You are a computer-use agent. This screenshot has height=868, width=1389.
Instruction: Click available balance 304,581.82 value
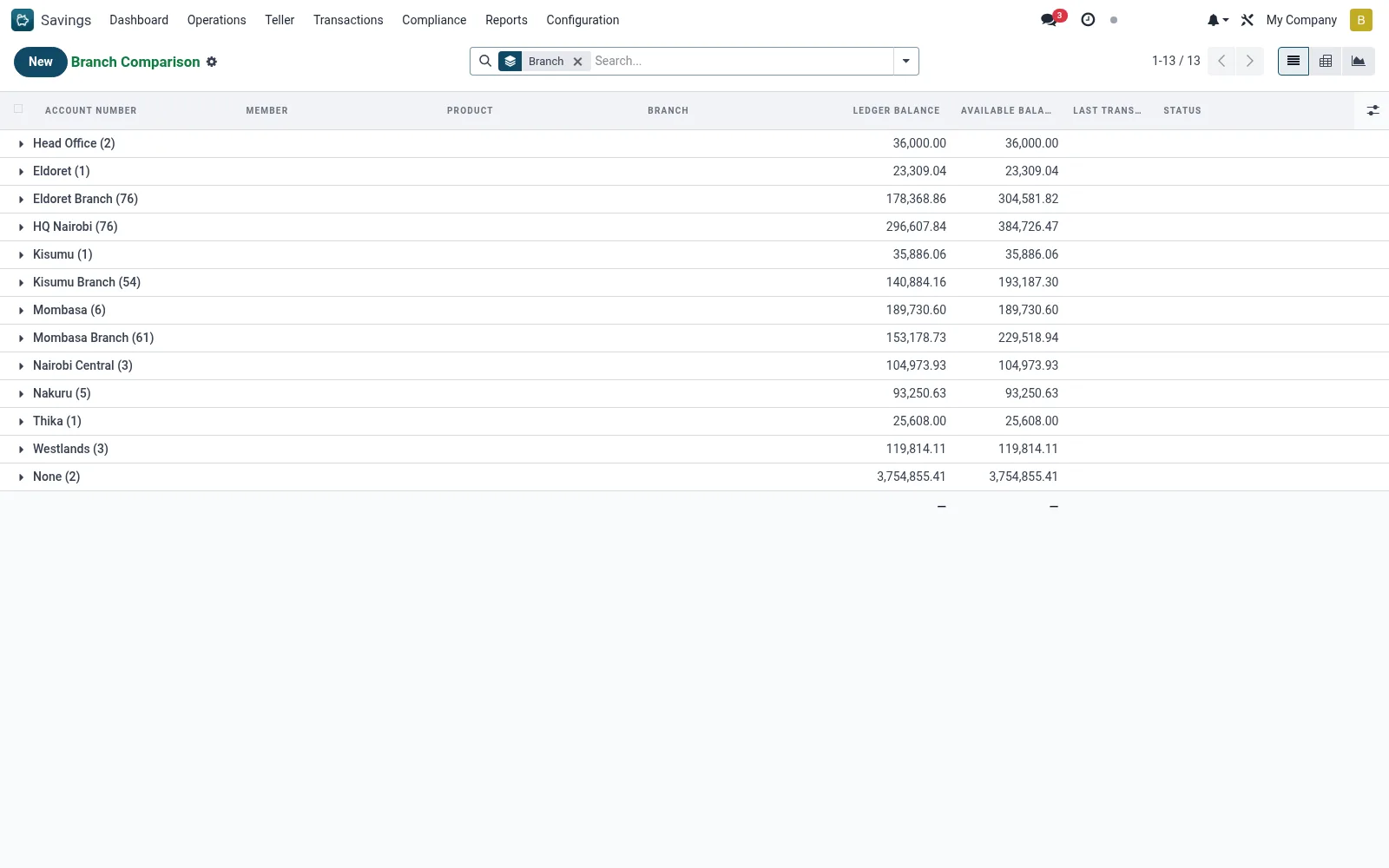pos(1029,199)
